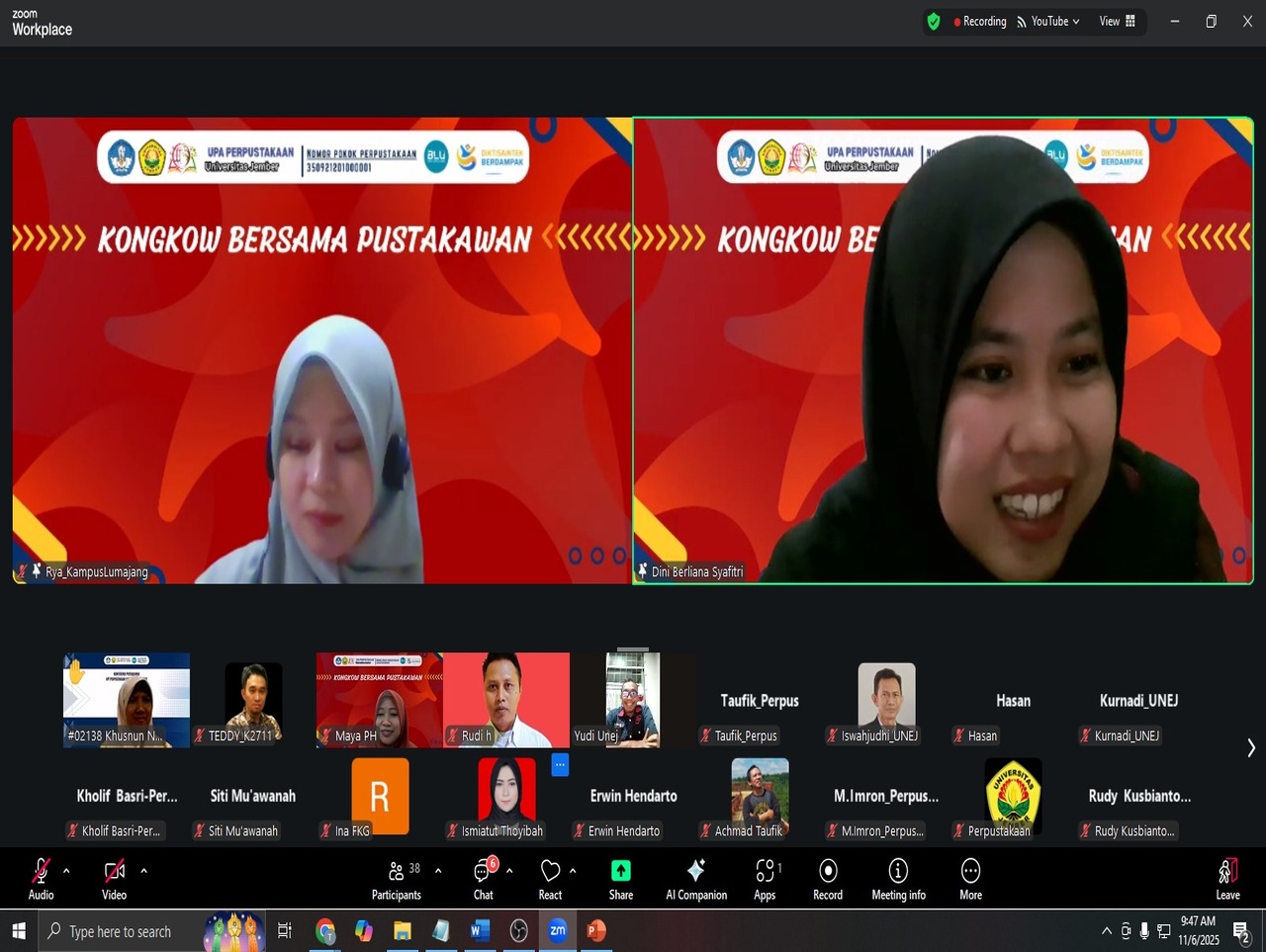The height and width of the screenshot is (952, 1266).
Task: Show next page of participant thumbnails
Action: click(1251, 748)
